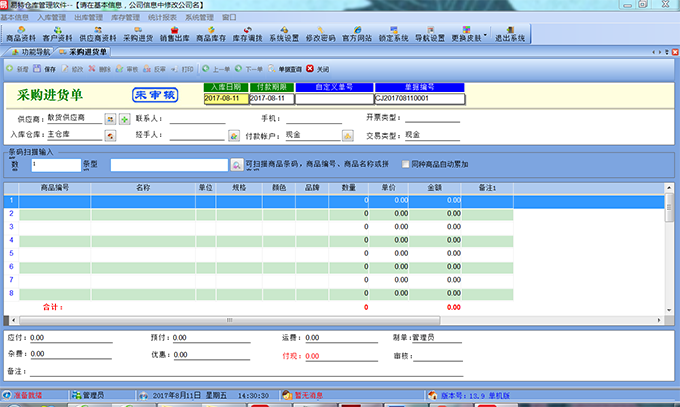Click the quantity field showing 1
680x407 pixels.
56,165
